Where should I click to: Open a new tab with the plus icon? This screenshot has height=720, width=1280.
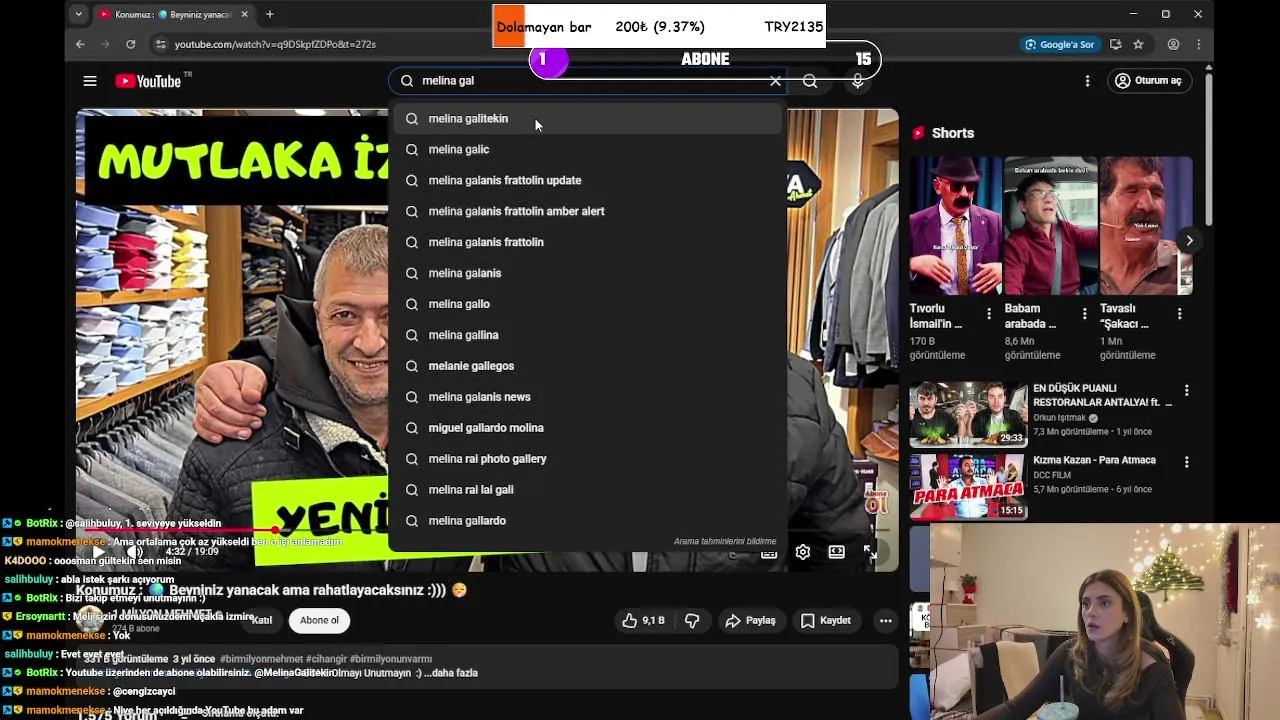(270, 14)
